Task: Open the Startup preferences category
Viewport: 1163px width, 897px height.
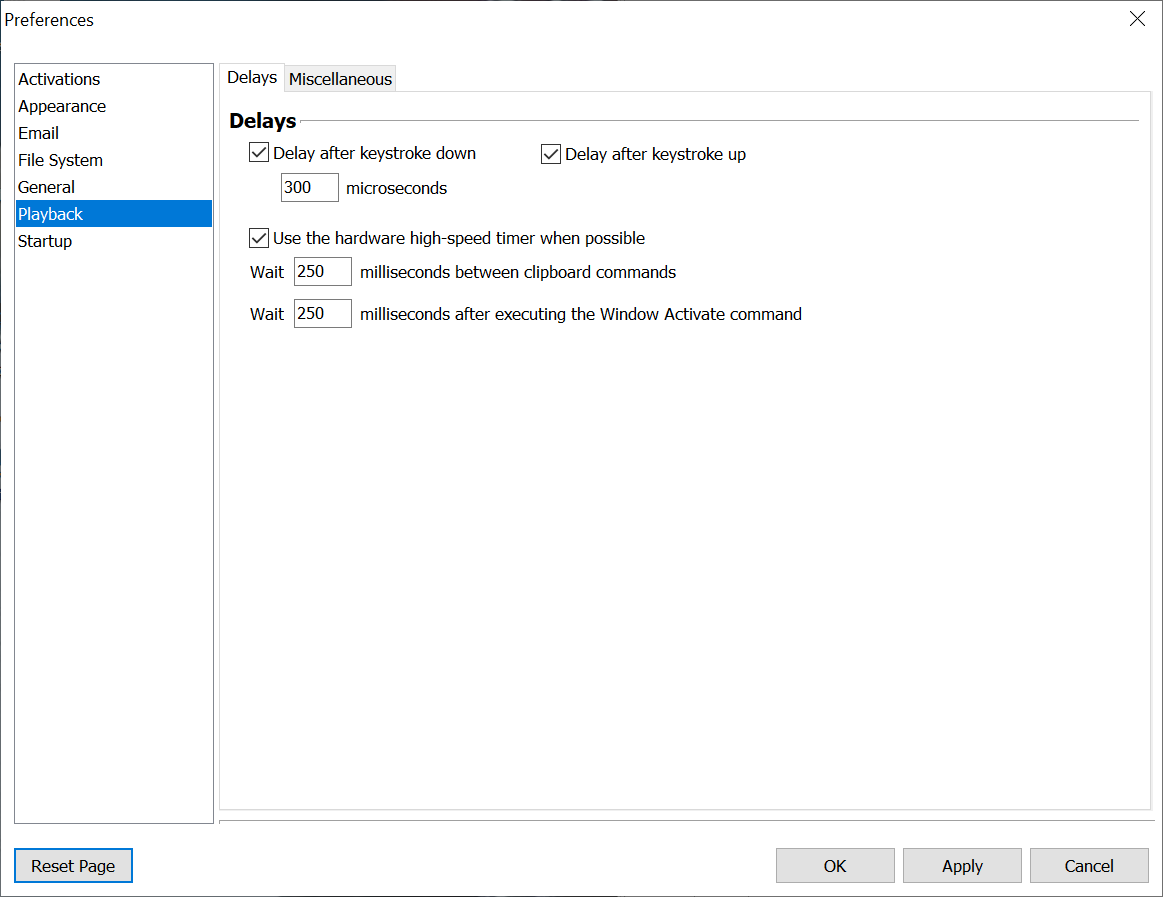Action: (x=45, y=241)
